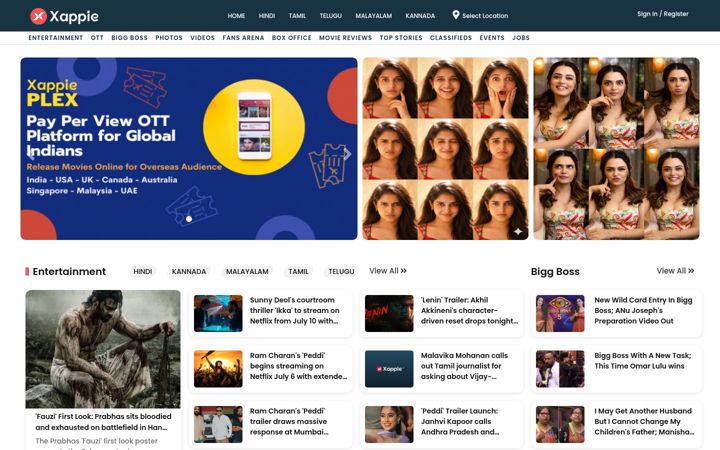Open VIDEOS section

[202, 38]
